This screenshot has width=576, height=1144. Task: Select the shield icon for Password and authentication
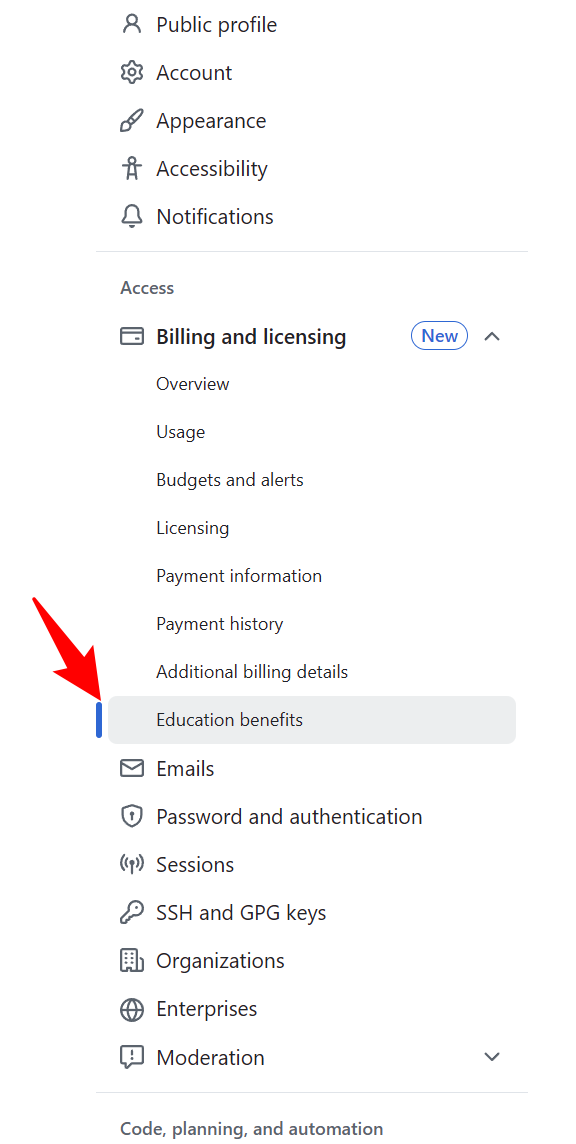132,816
